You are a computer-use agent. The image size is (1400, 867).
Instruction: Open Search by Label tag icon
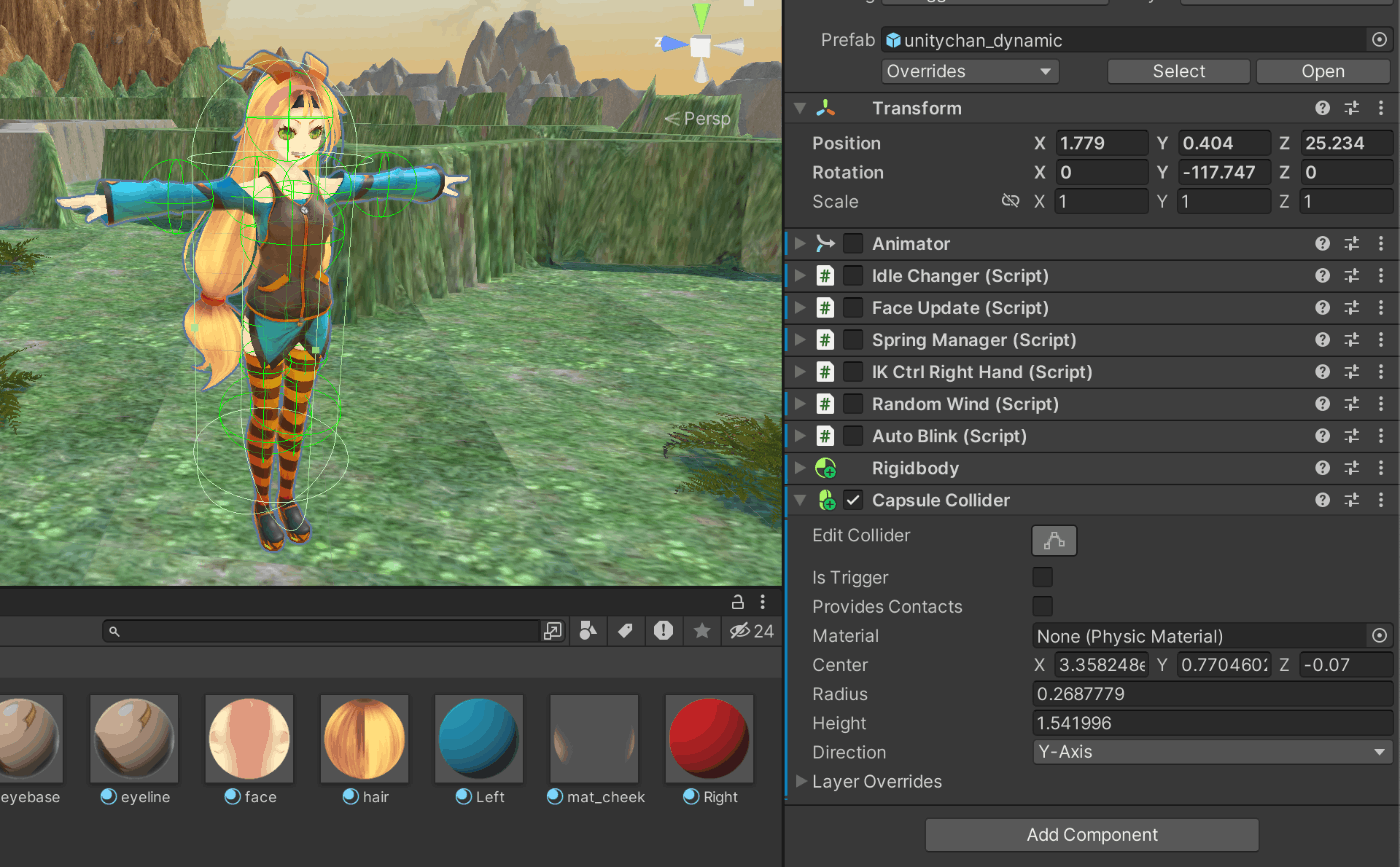tap(626, 631)
